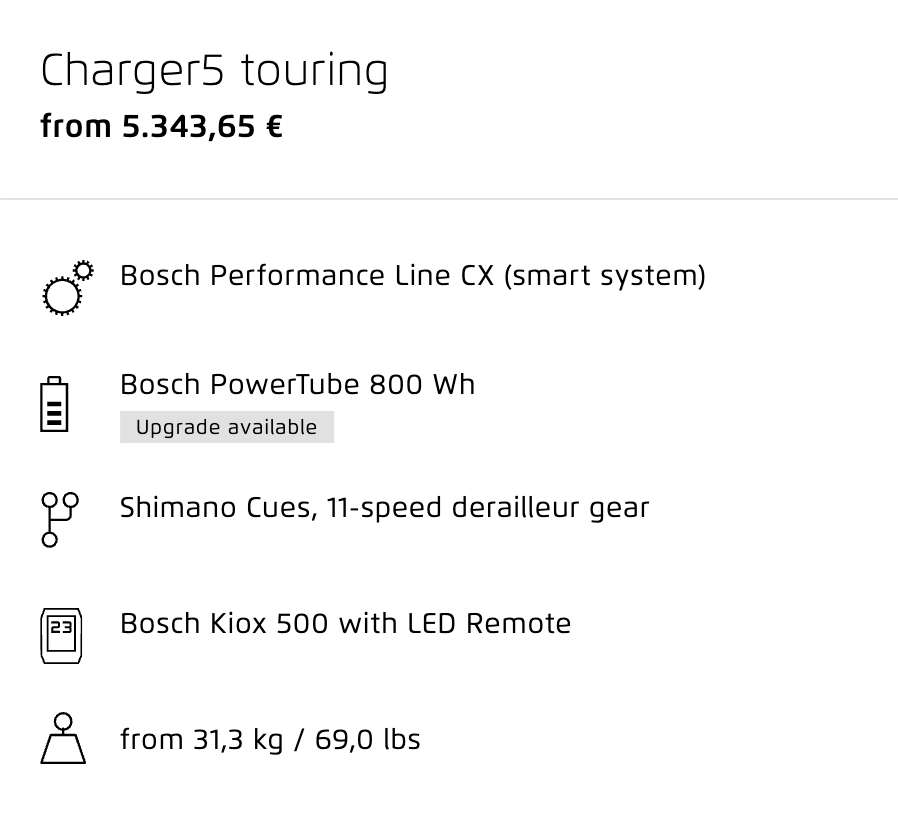Click the small gear in motor icon
The height and width of the screenshot is (828, 898).
tap(84, 270)
